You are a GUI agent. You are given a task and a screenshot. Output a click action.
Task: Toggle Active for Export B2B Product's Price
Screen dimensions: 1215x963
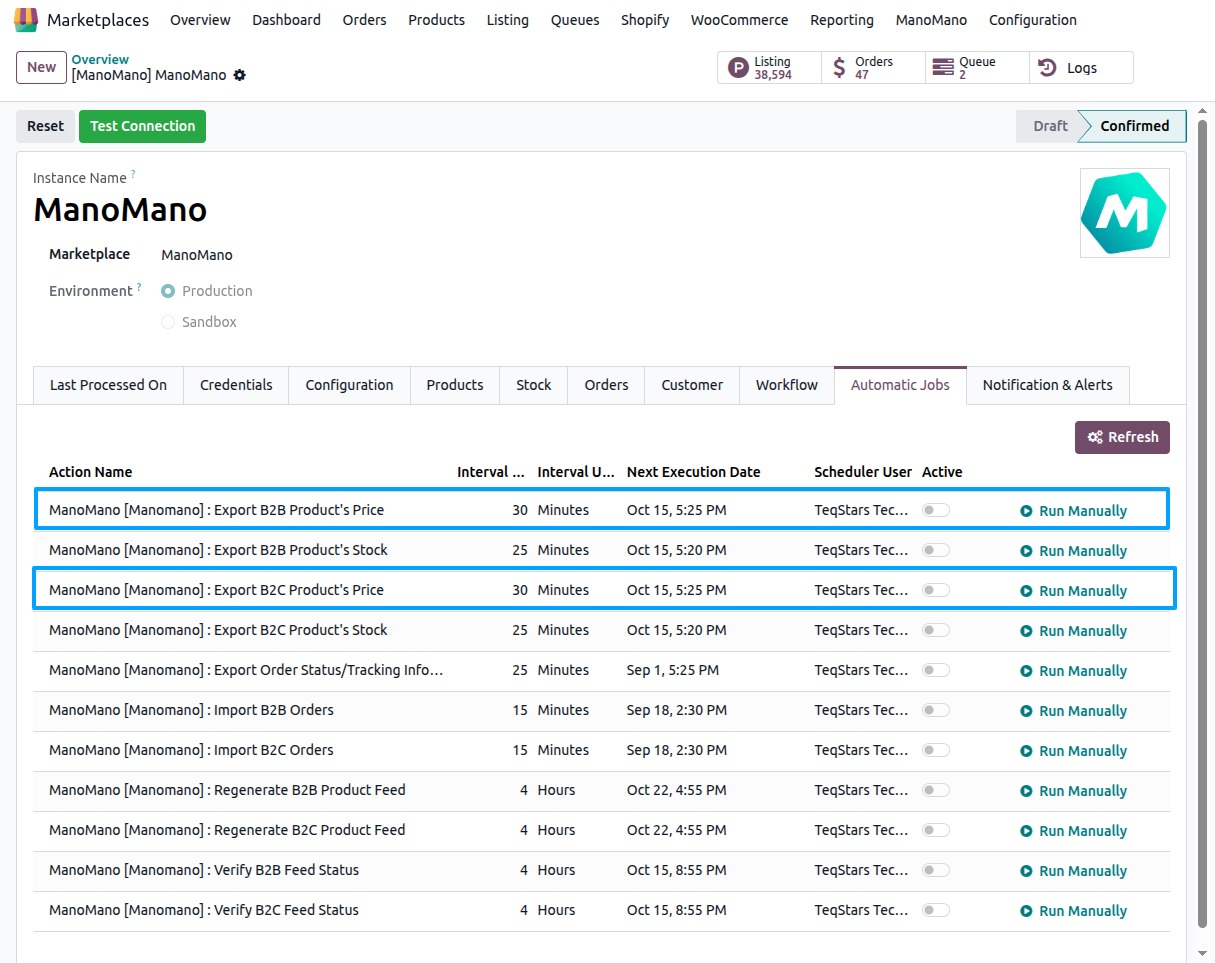click(x=936, y=510)
